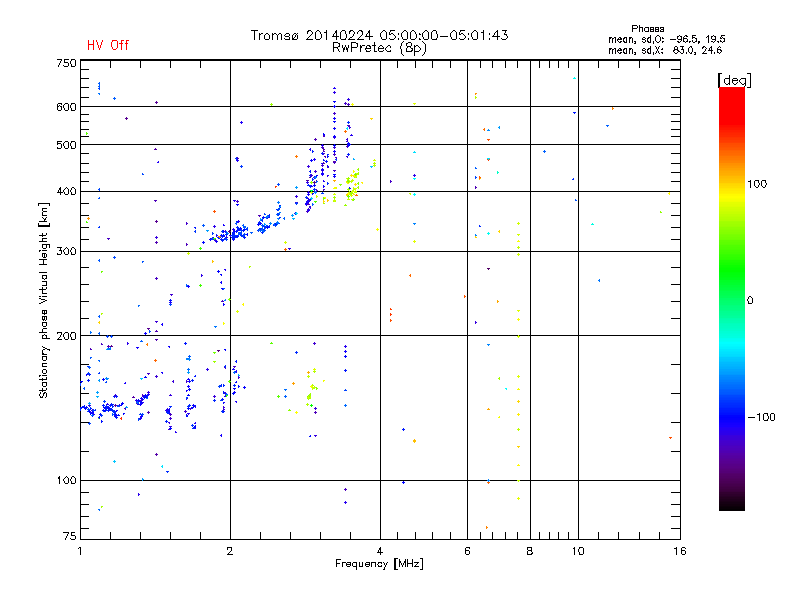
Task: Click the y-axis label '200'
Action: click(66, 336)
